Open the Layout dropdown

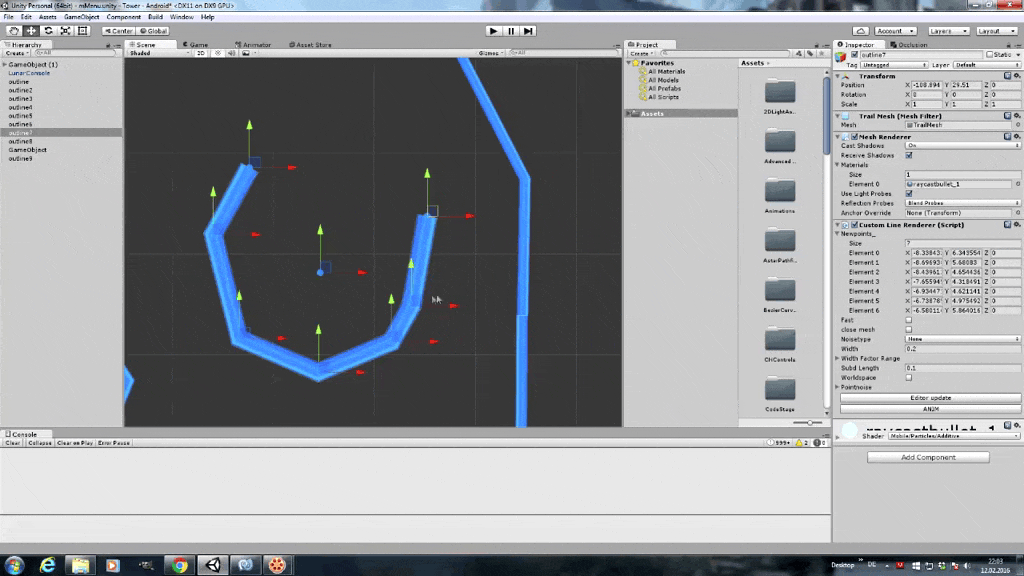[996, 31]
